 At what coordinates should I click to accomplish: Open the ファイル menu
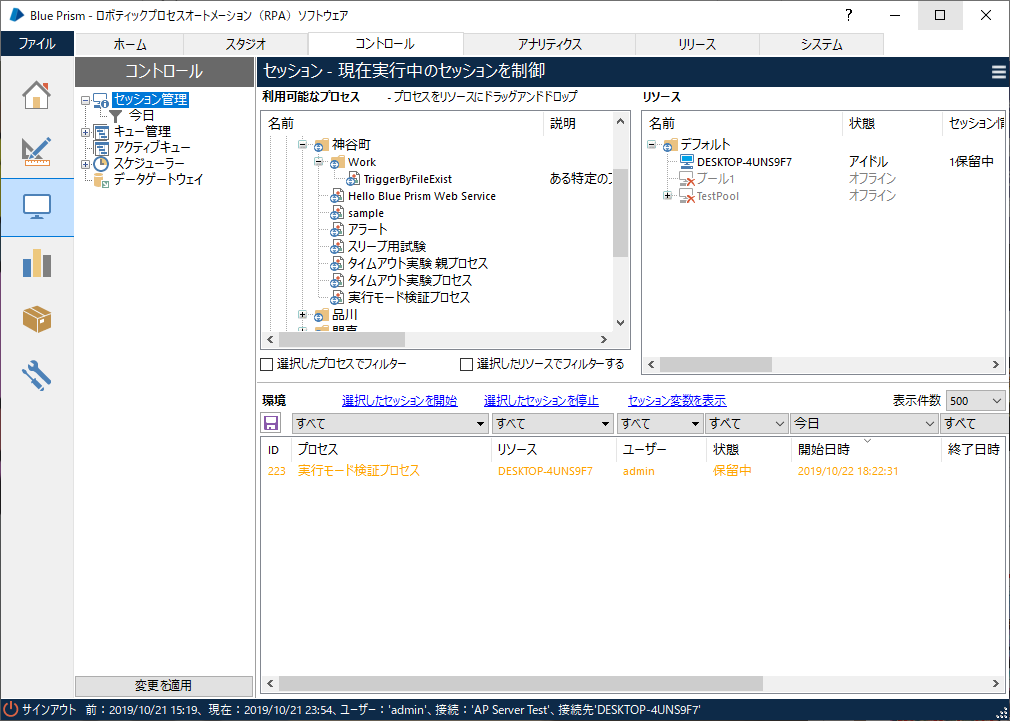[x=37, y=44]
